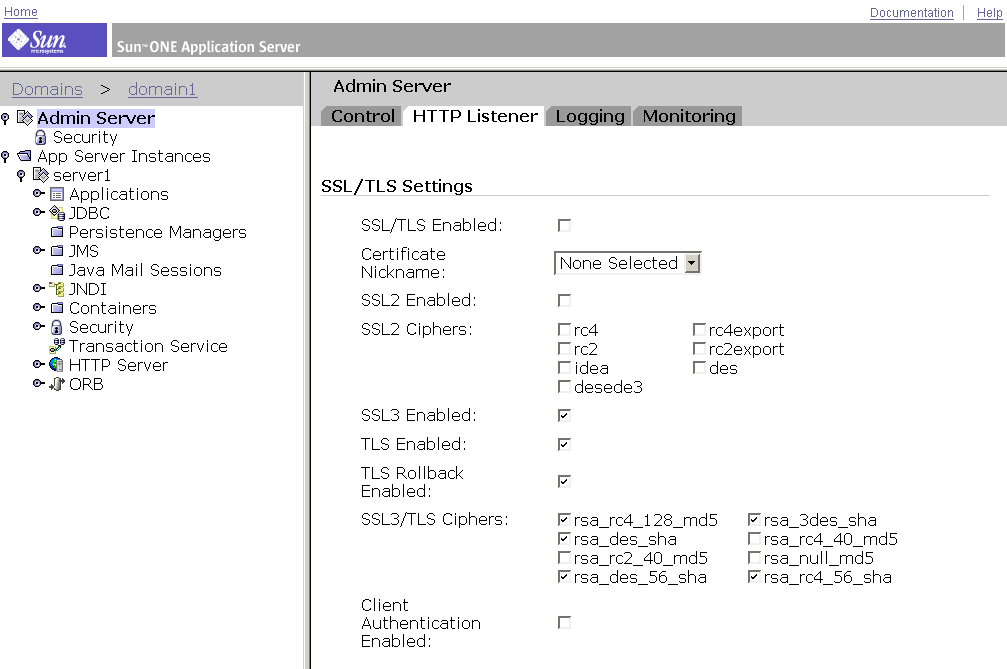Open the Certificate Nickname dropdown
Viewport: 1007px width, 669px height.
627,263
